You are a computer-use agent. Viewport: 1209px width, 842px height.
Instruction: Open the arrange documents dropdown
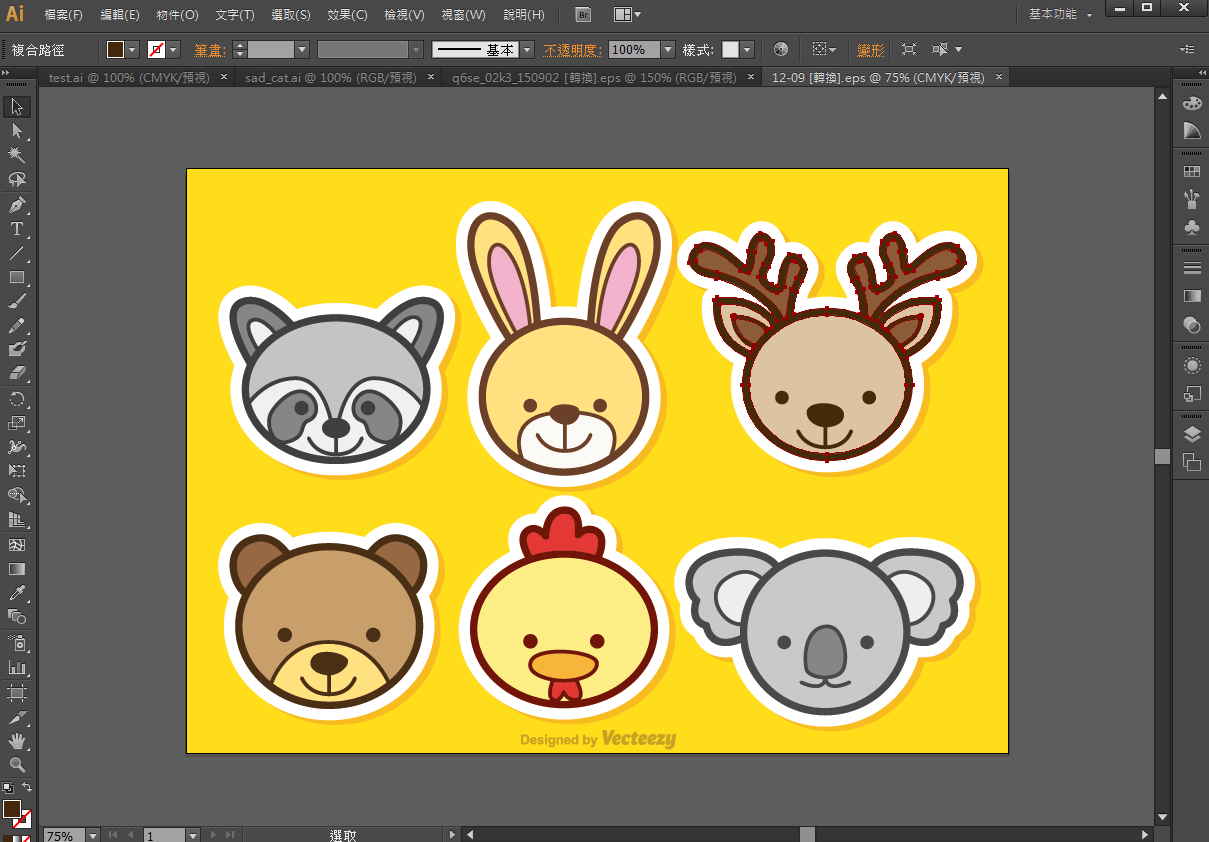pos(628,15)
